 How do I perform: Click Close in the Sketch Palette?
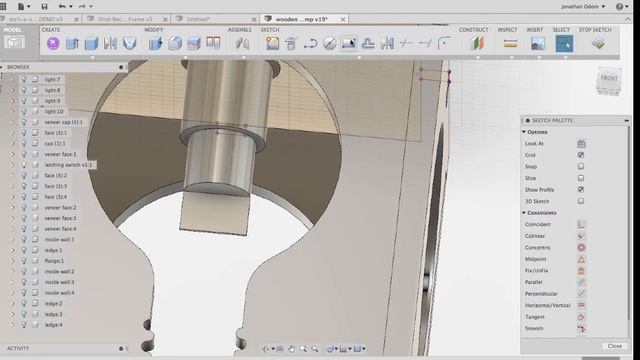[615, 346]
